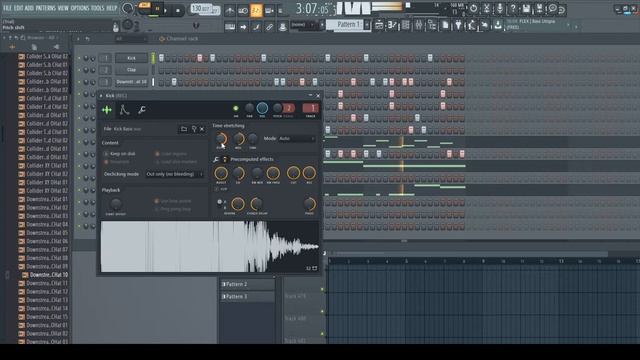Adjust the PAN knob in Kick window

(x=249, y=108)
